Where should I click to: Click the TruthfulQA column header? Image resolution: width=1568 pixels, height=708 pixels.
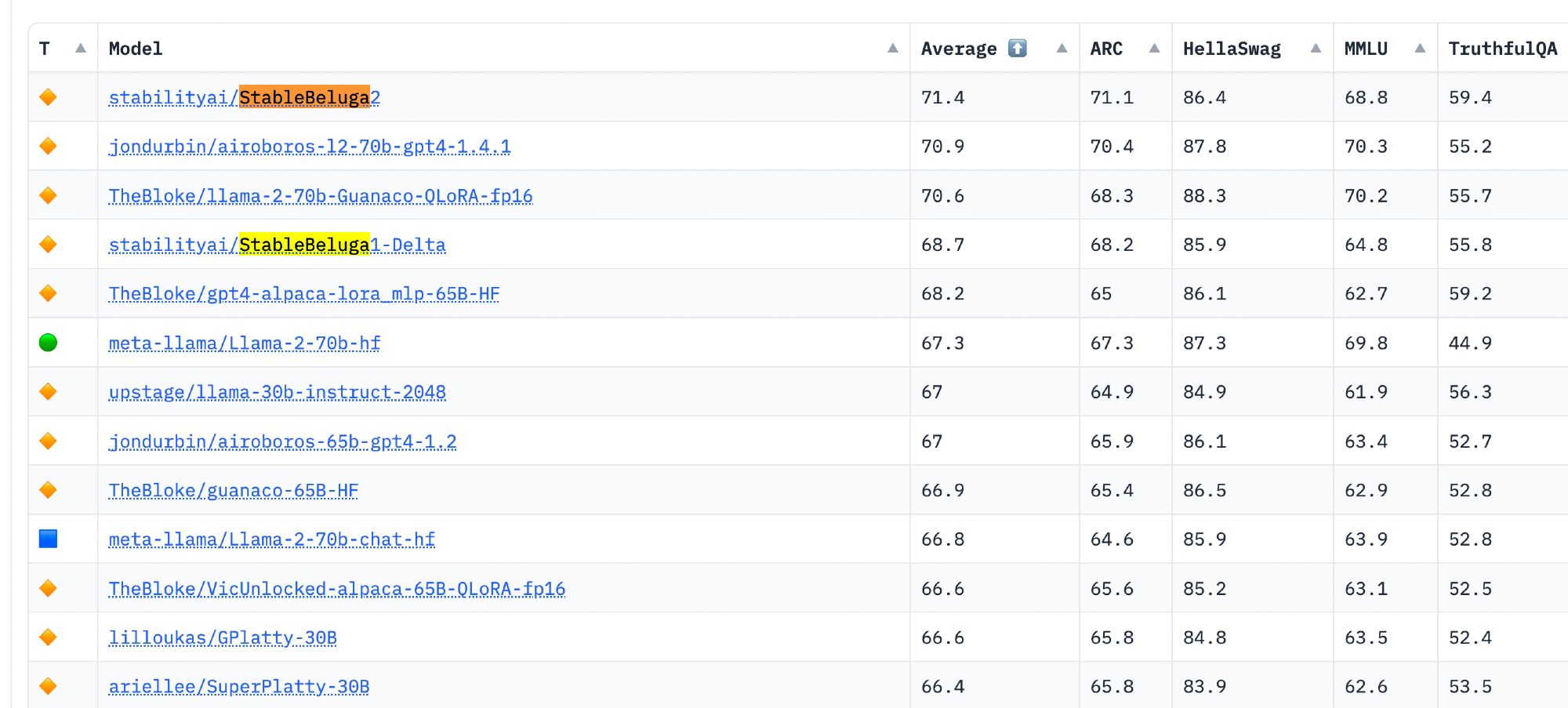[x=1502, y=49]
